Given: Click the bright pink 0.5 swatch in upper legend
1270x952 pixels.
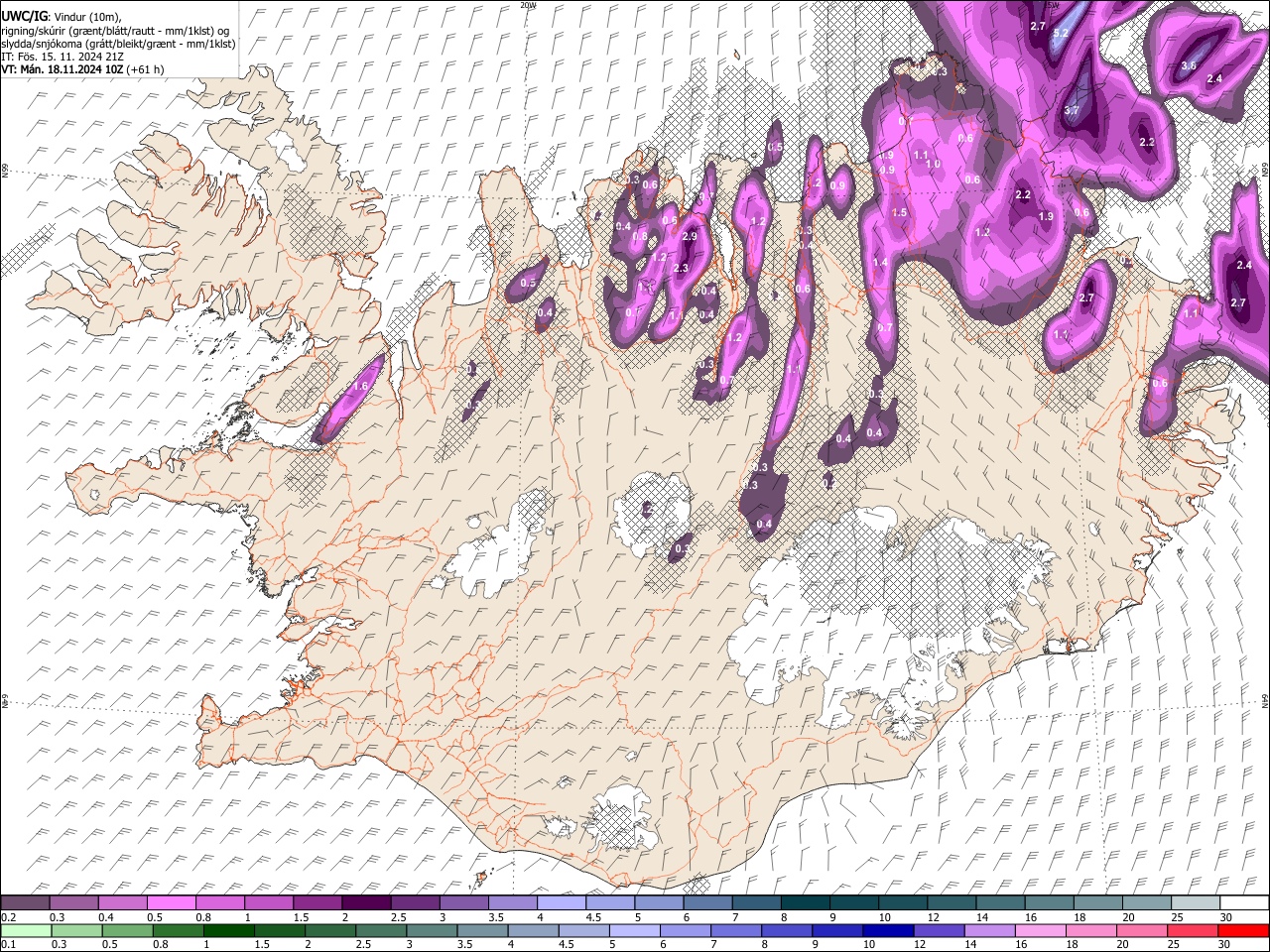Looking at the screenshot, I should click(173, 902).
